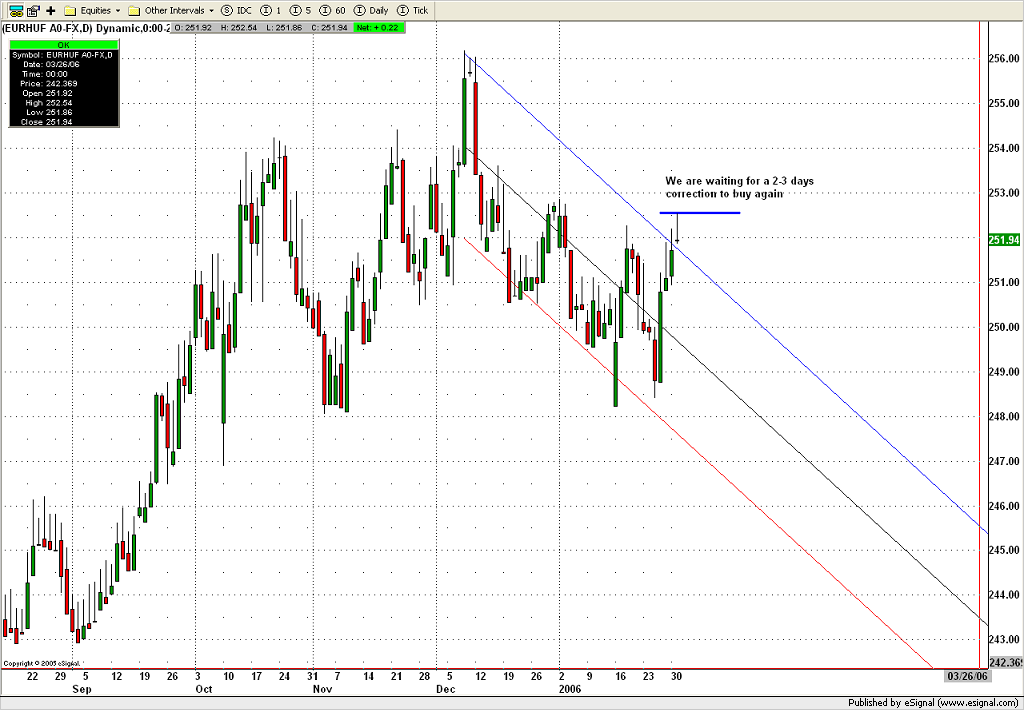Click the Equities folder icon
This screenshot has width=1024, height=710.
70,10
